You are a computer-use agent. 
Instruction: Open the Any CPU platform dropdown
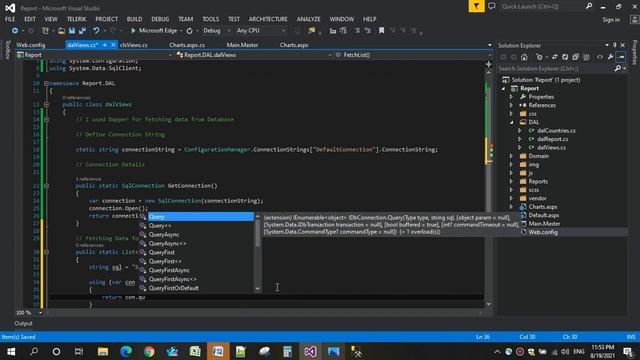[261, 31]
